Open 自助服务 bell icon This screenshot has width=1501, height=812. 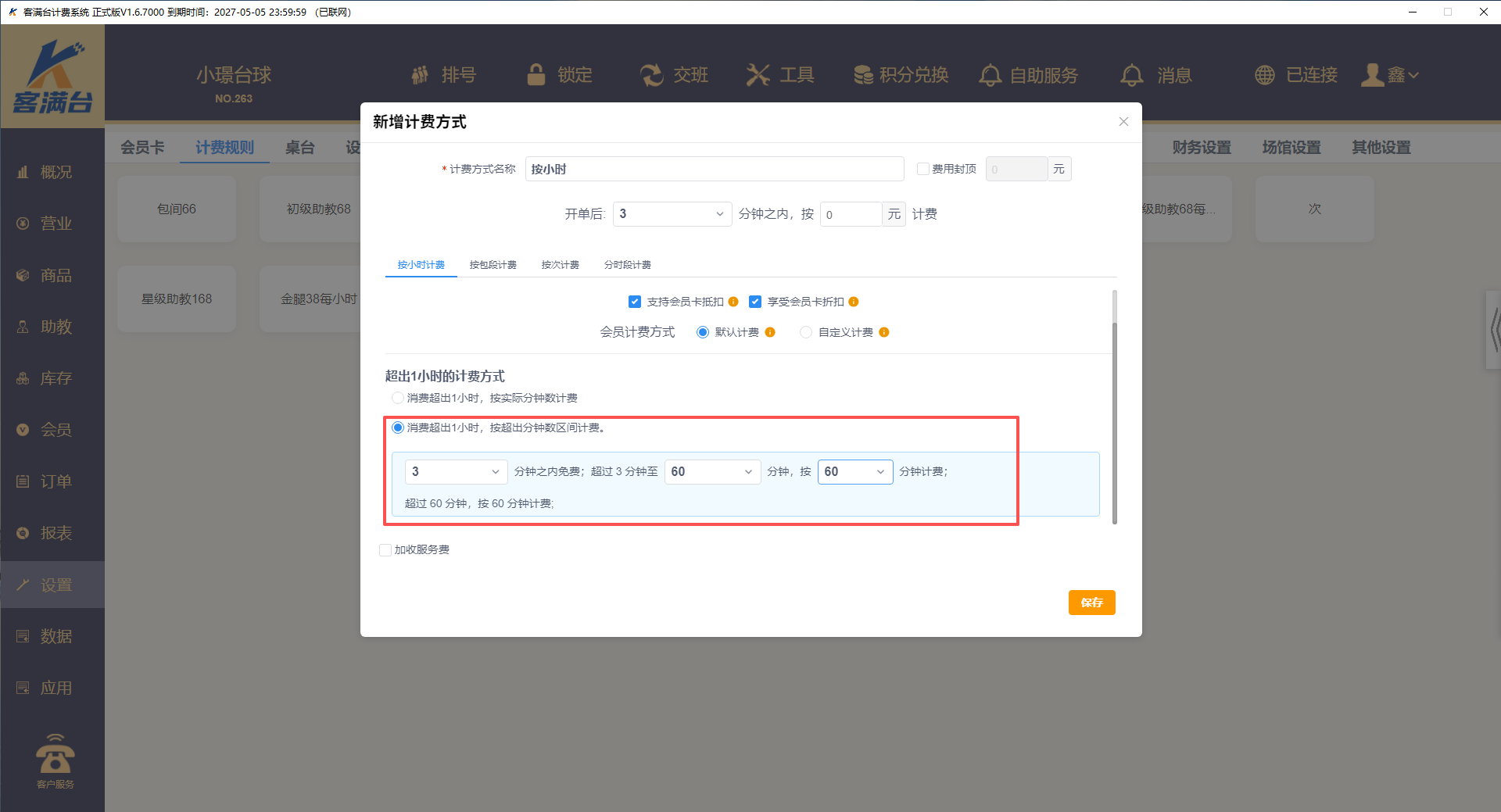(x=990, y=75)
